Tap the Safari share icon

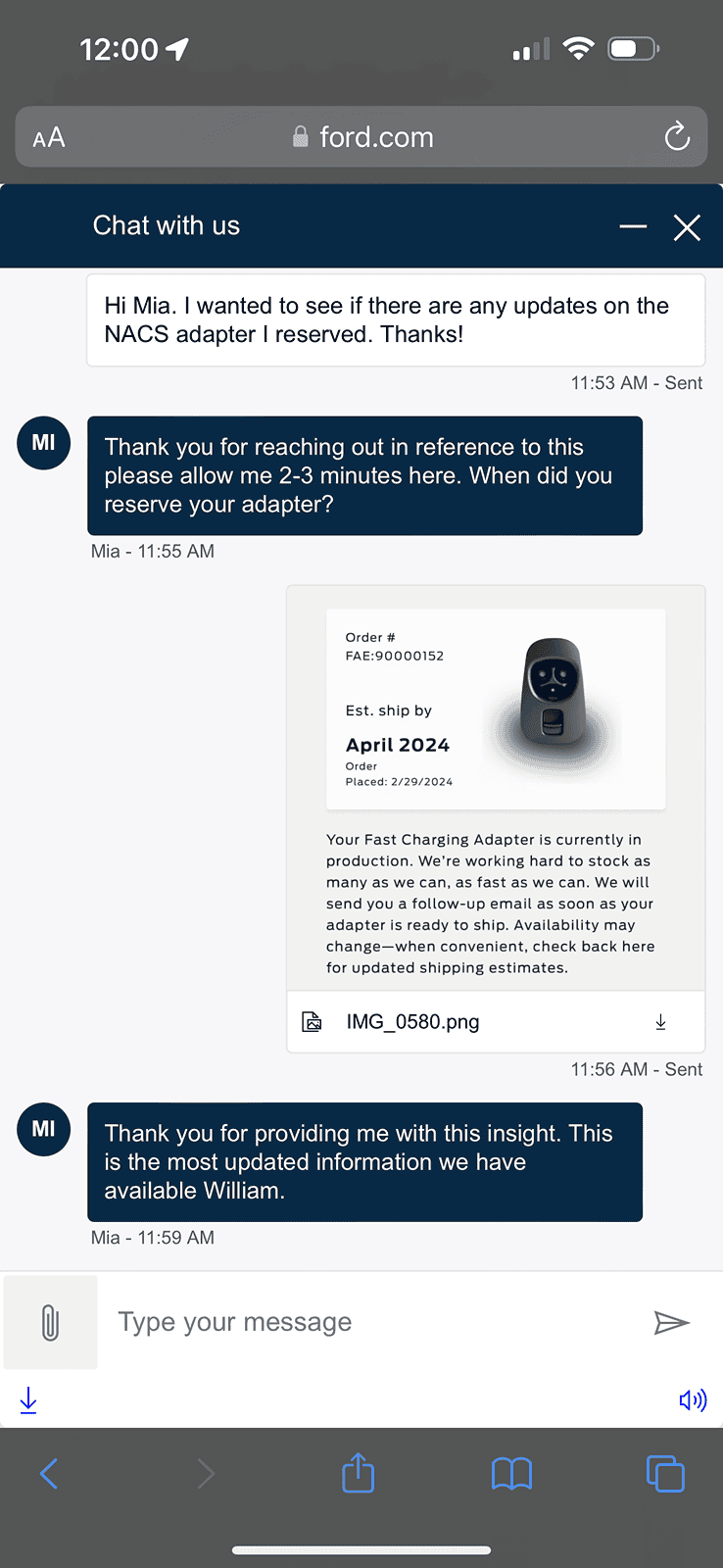click(x=359, y=1473)
